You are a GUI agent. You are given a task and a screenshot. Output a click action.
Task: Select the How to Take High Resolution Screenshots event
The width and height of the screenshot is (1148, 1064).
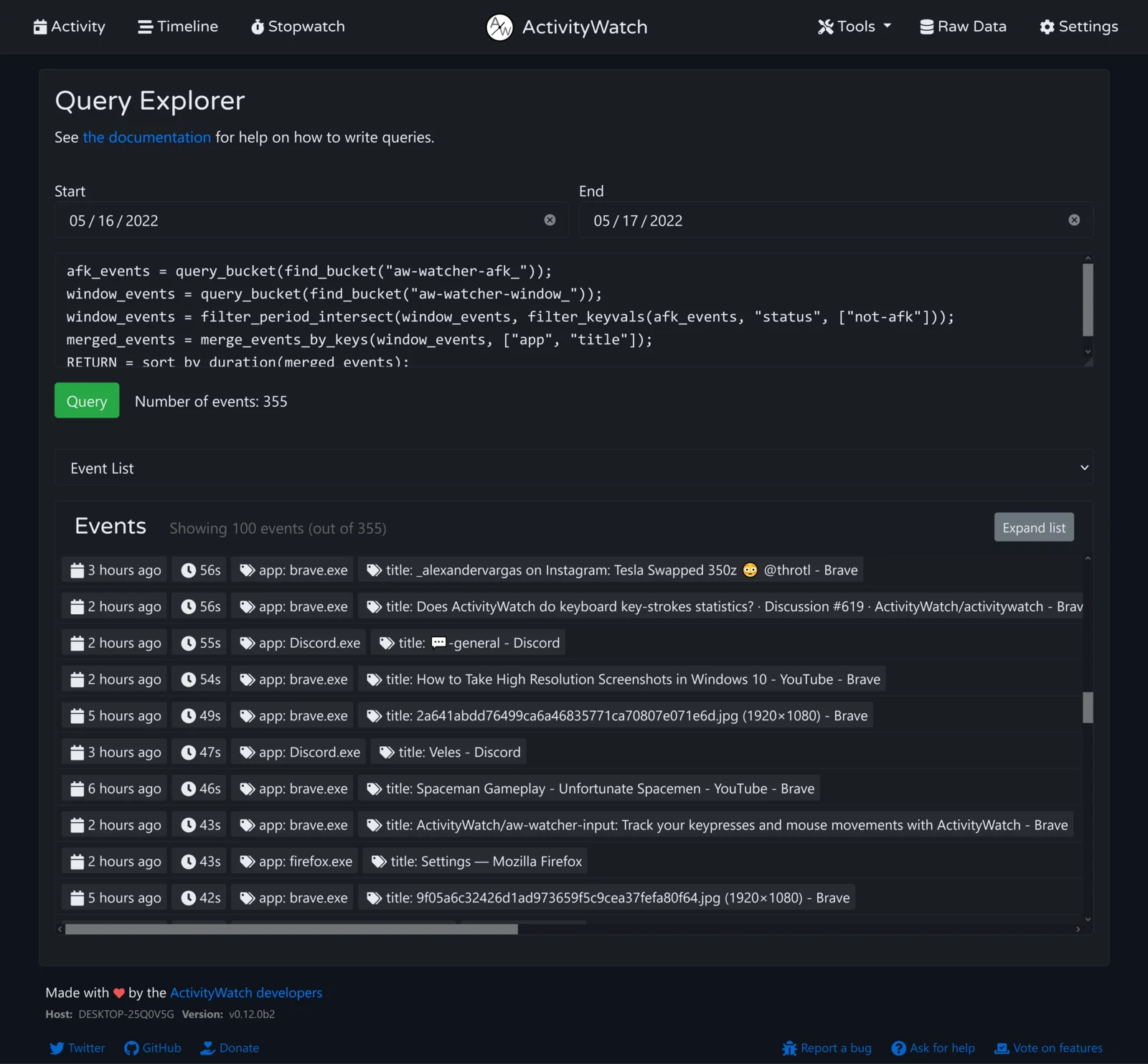[622, 679]
